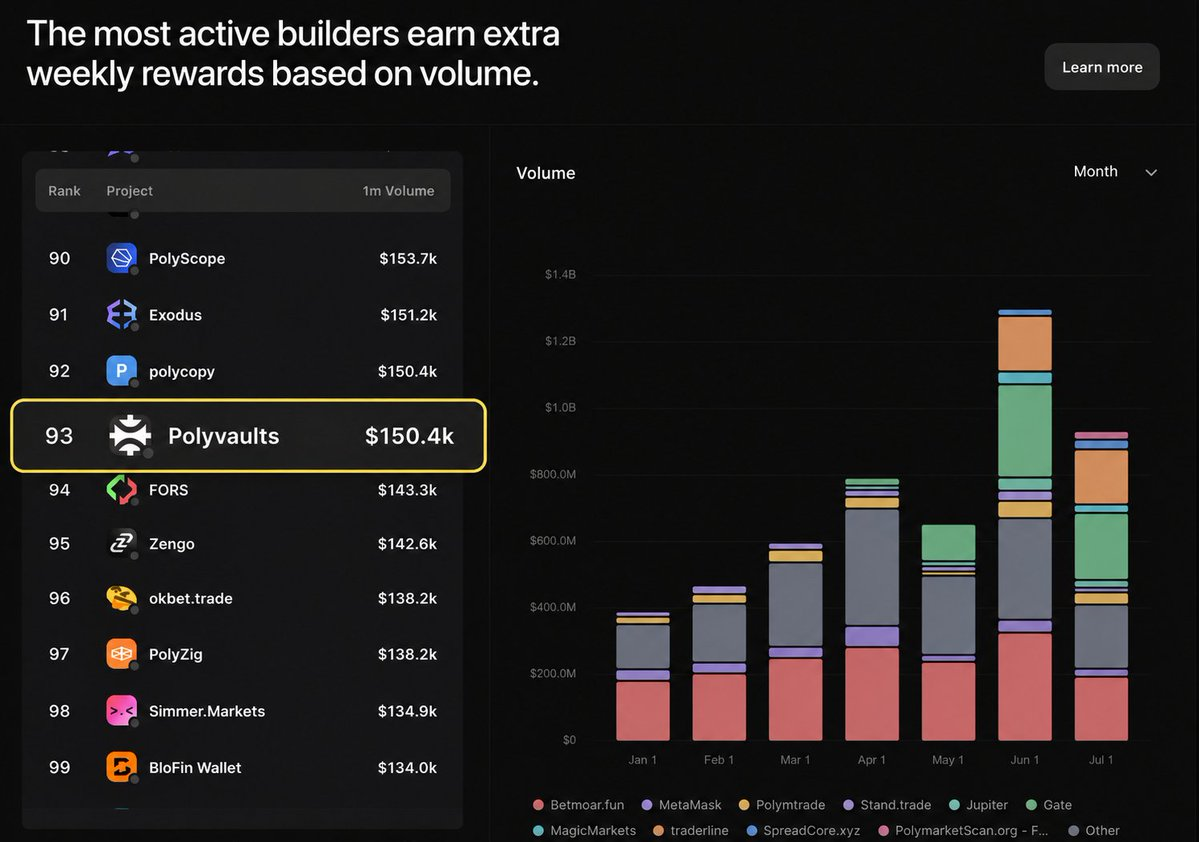This screenshot has width=1199, height=842.
Task: Click the Apr 1 volume bar
Action: click(x=872, y=610)
